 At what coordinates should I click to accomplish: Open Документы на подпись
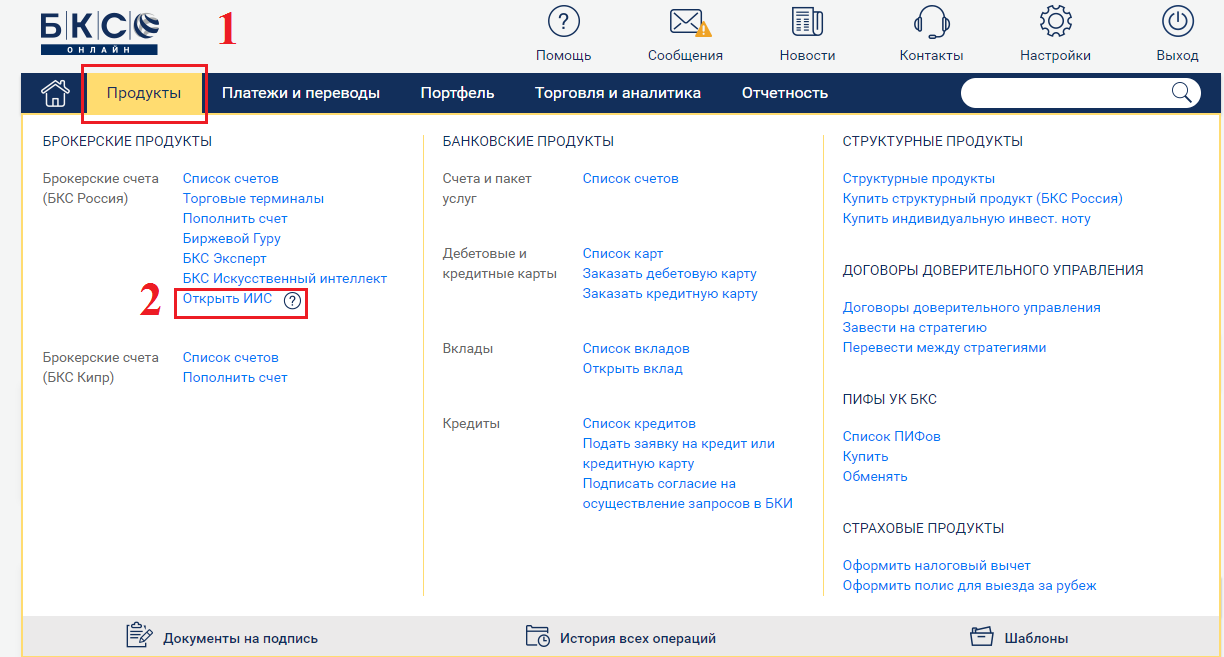click(240, 638)
